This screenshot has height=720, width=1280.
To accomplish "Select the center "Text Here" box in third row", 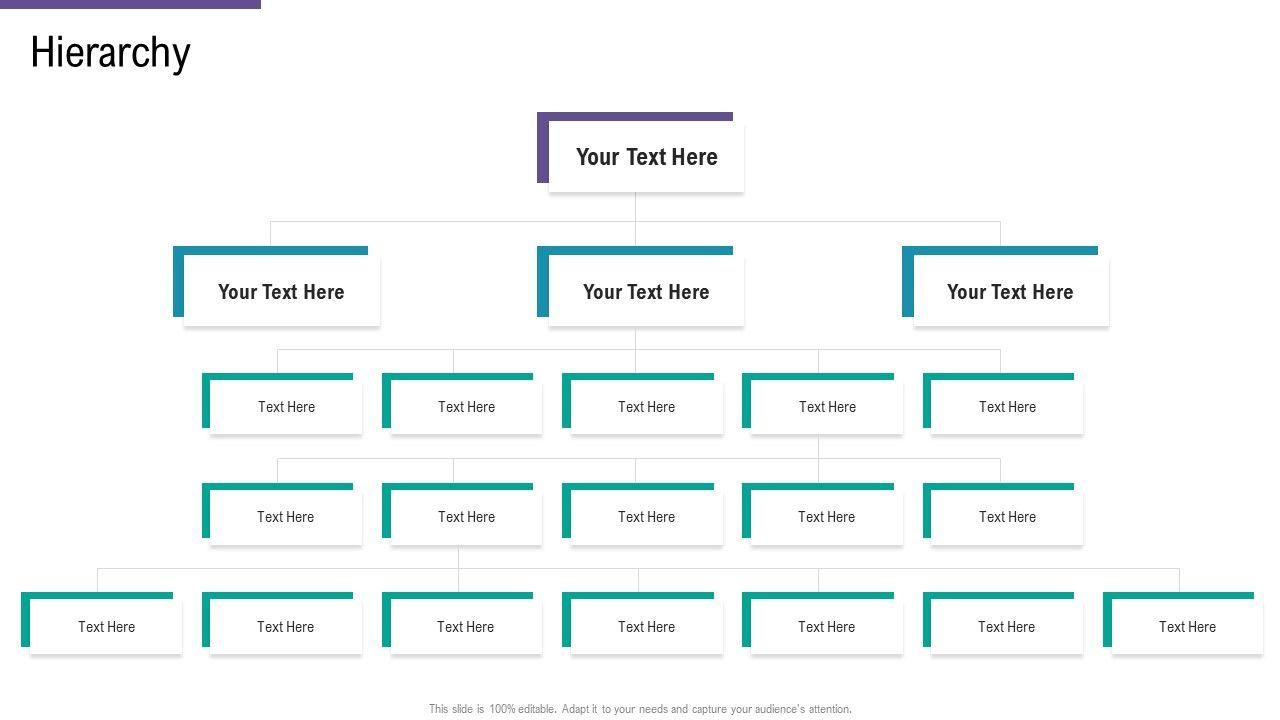I will [646, 407].
